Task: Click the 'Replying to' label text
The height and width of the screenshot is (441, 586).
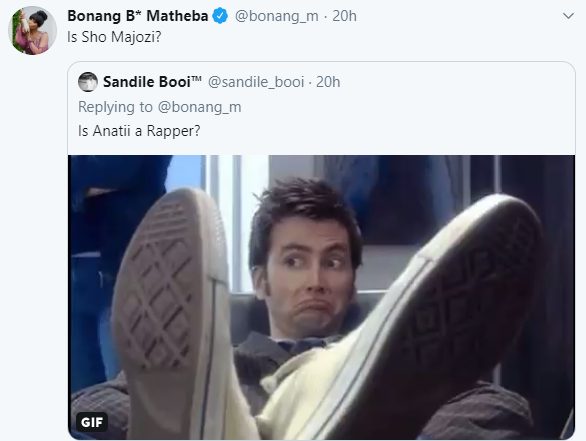Action: point(115,107)
